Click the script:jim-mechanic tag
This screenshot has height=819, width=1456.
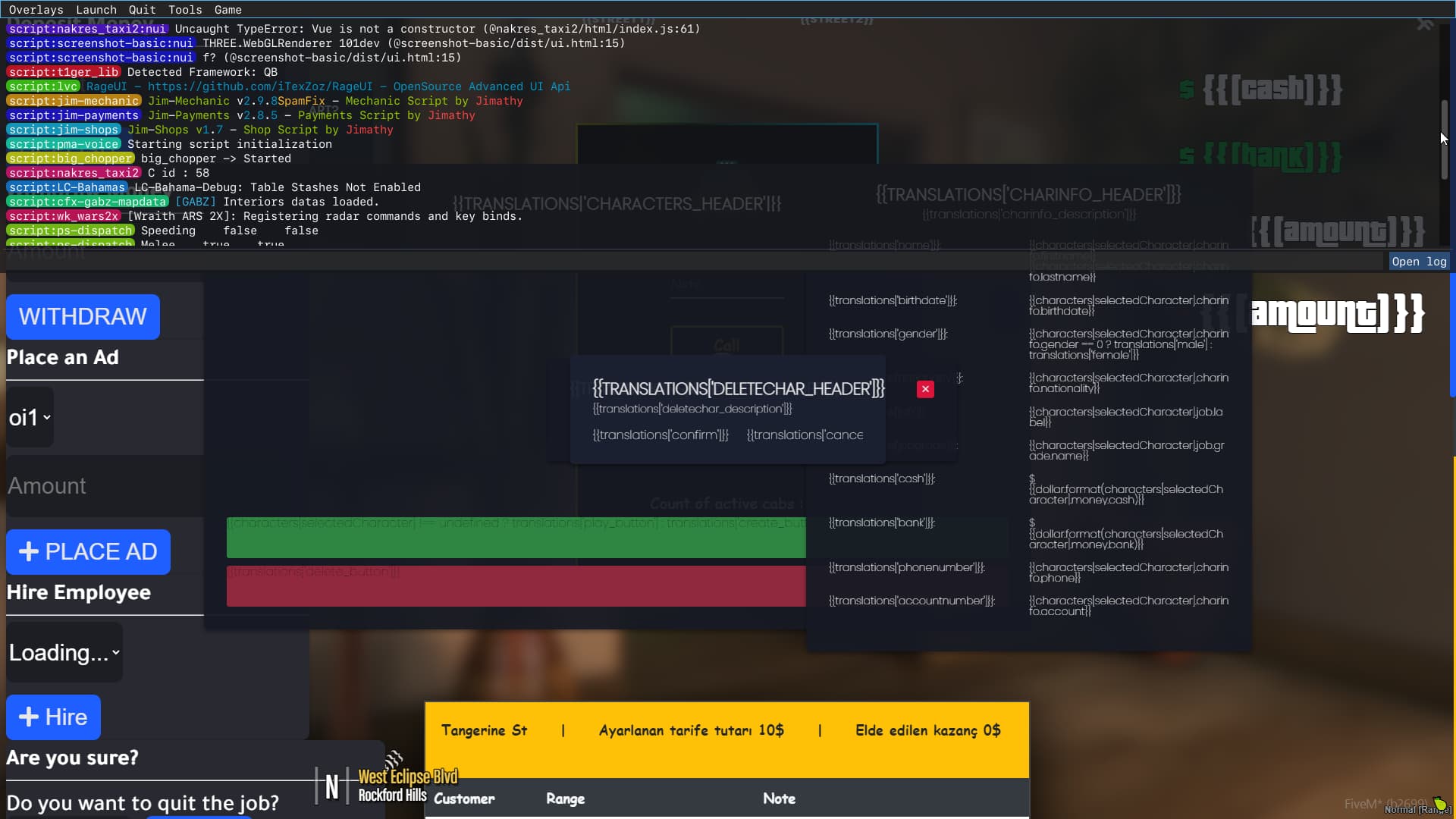74,101
